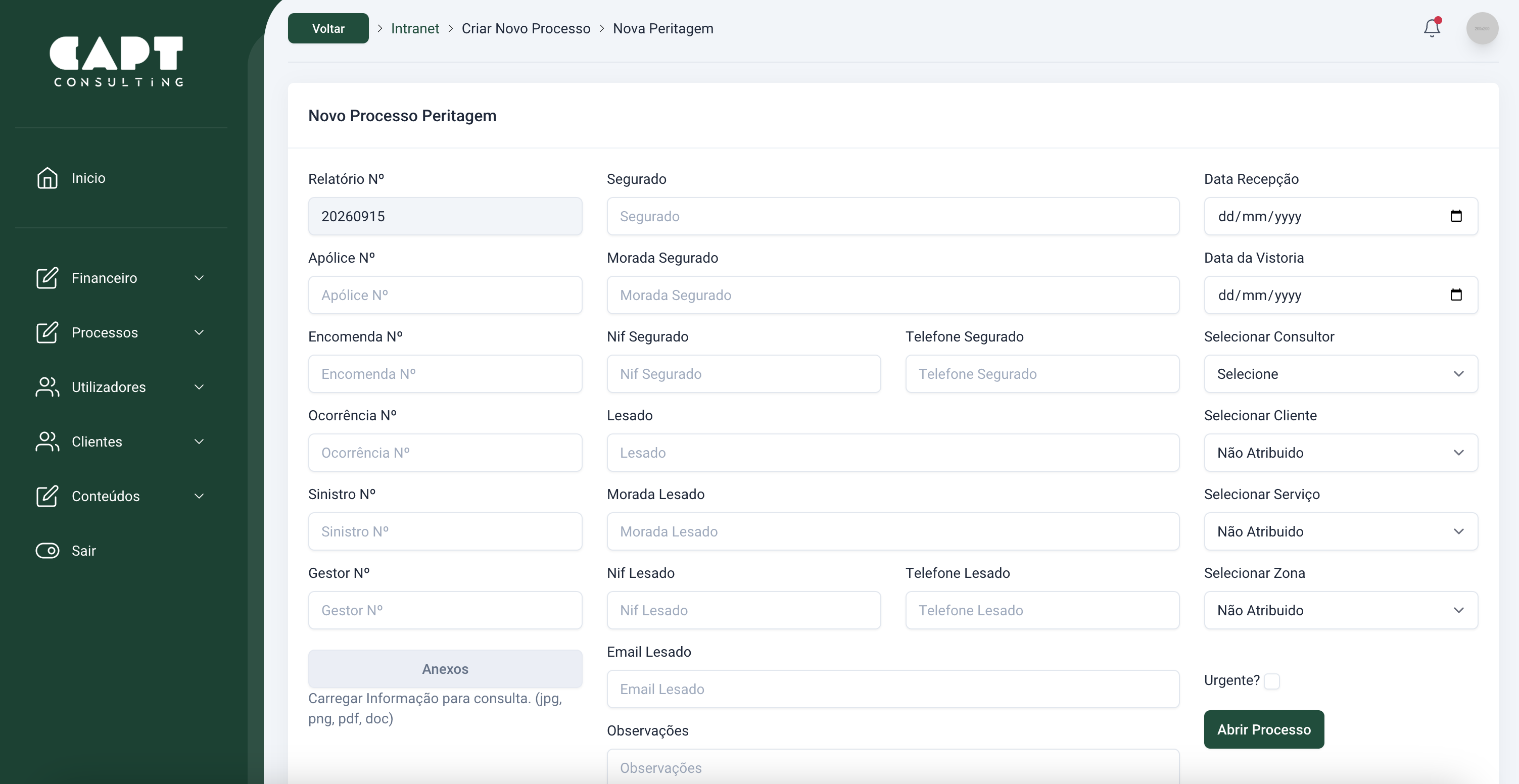Expand the Processos menu chevron
Screen dimensions: 1519x784
coord(199,332)
